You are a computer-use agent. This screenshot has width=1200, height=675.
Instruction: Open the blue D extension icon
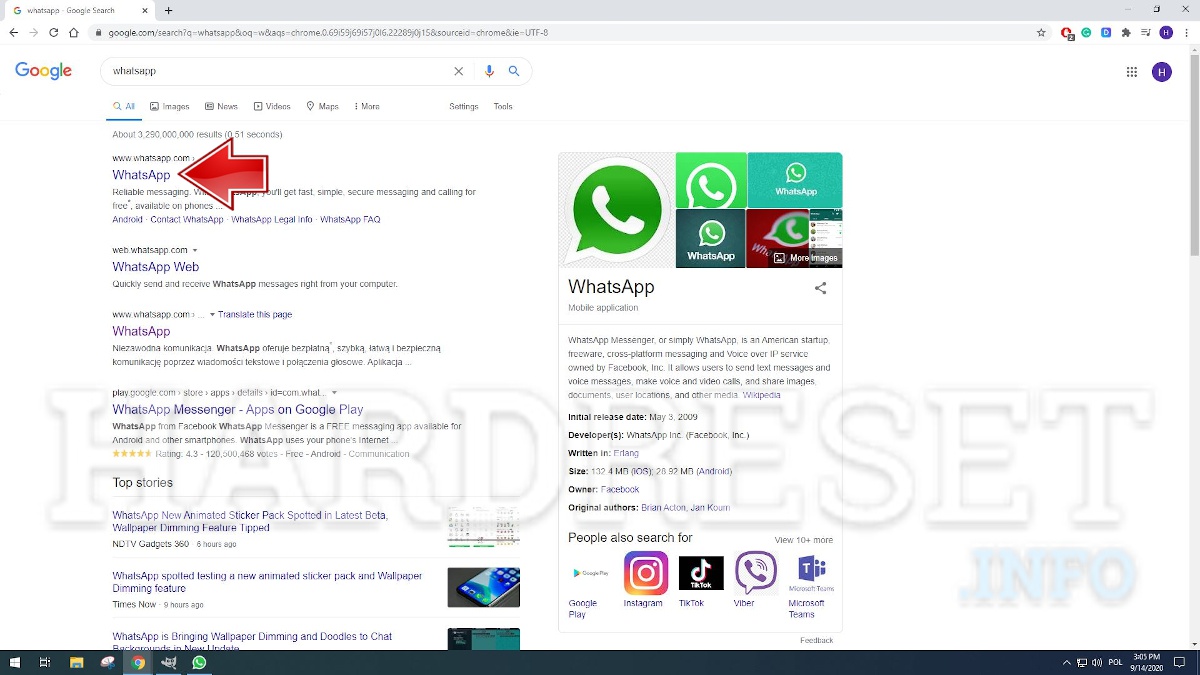coord(1106,32)
